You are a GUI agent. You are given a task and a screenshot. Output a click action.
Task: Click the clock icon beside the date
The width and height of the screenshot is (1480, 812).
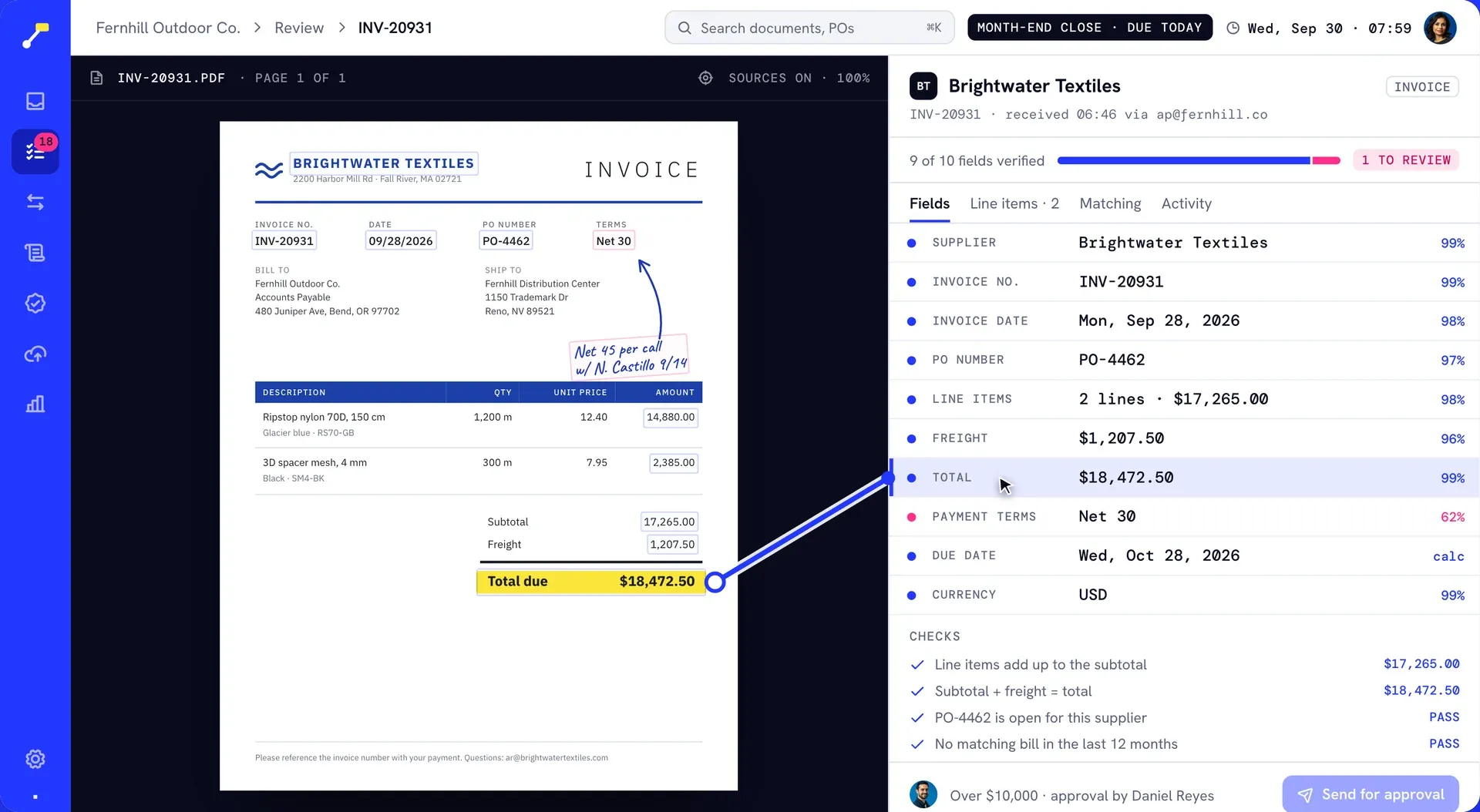click(1233, 28)
